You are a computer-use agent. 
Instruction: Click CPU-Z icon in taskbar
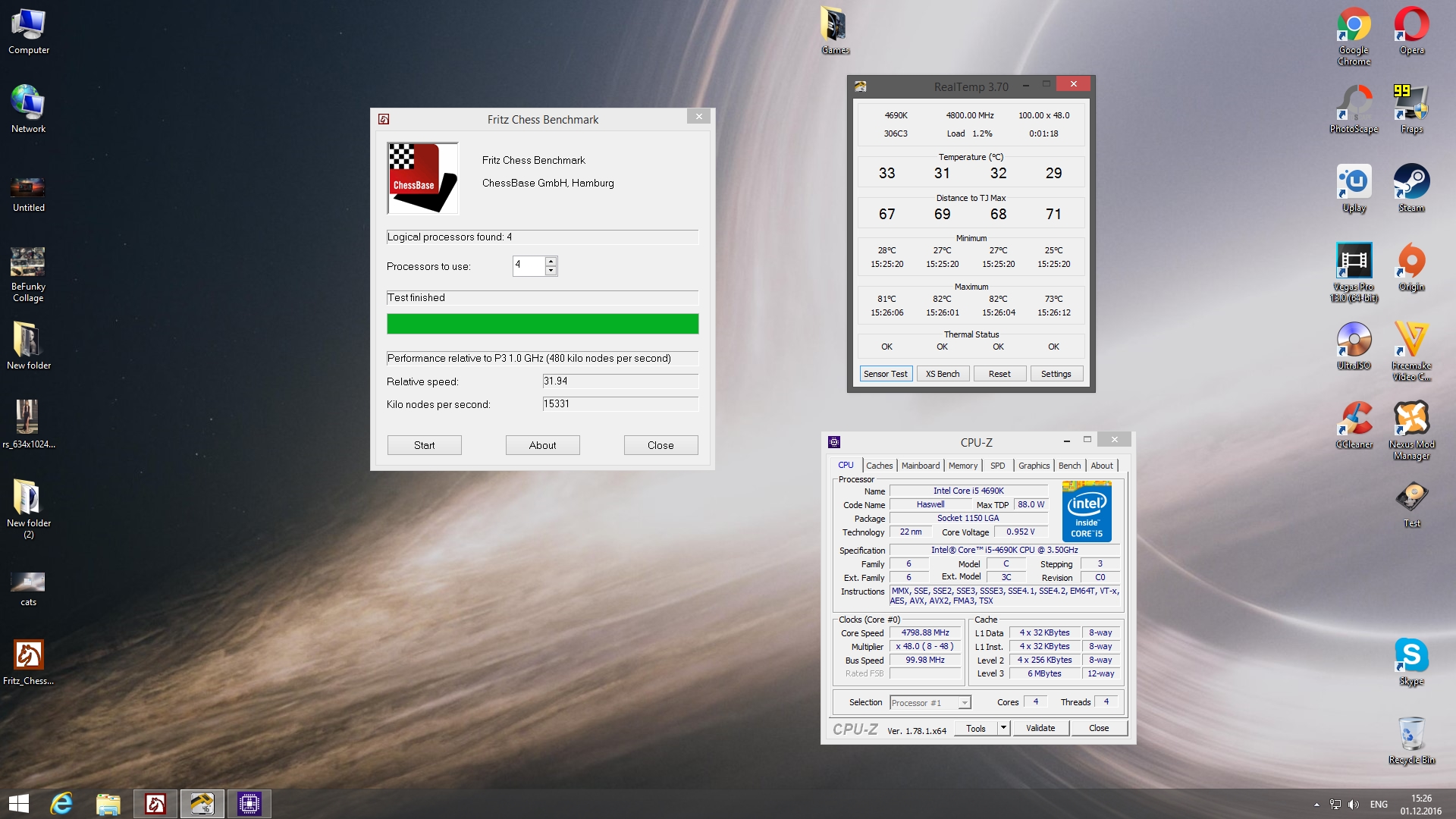coord(249,804)
